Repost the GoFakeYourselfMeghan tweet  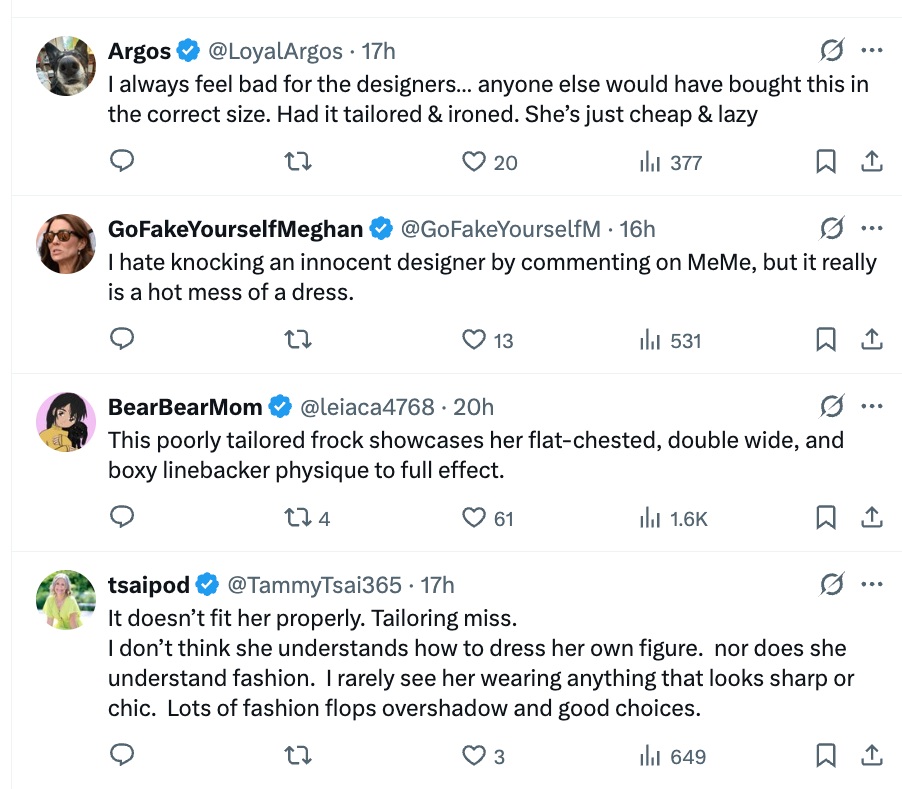pos(298,340)
